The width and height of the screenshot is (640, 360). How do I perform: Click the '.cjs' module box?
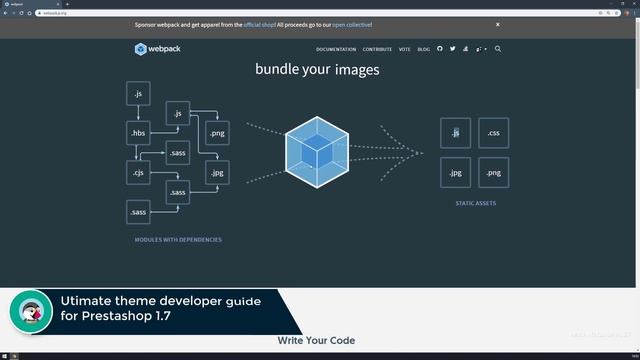138,172
